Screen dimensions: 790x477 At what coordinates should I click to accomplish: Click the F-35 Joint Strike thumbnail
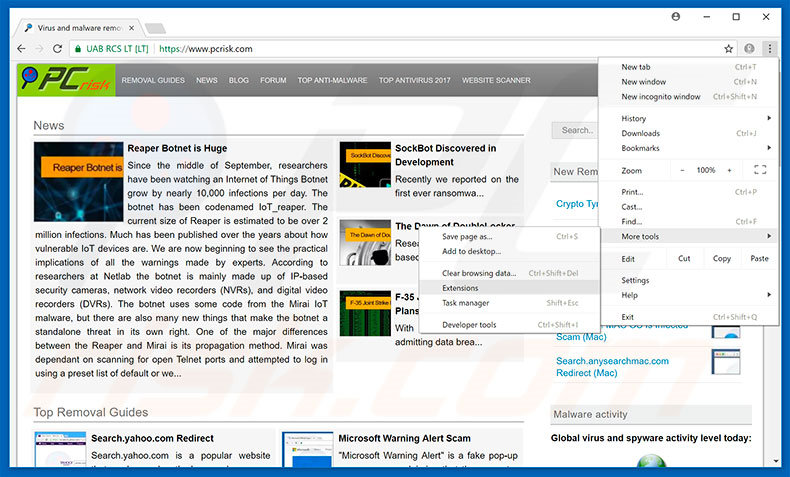point(365,313)
